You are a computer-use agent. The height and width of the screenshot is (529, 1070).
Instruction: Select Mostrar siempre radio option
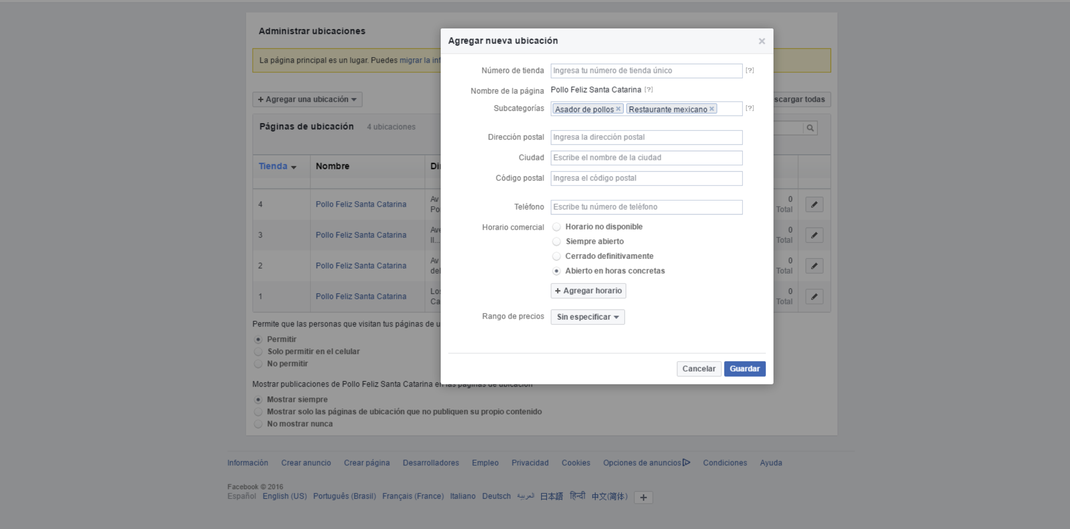(258, 399)
